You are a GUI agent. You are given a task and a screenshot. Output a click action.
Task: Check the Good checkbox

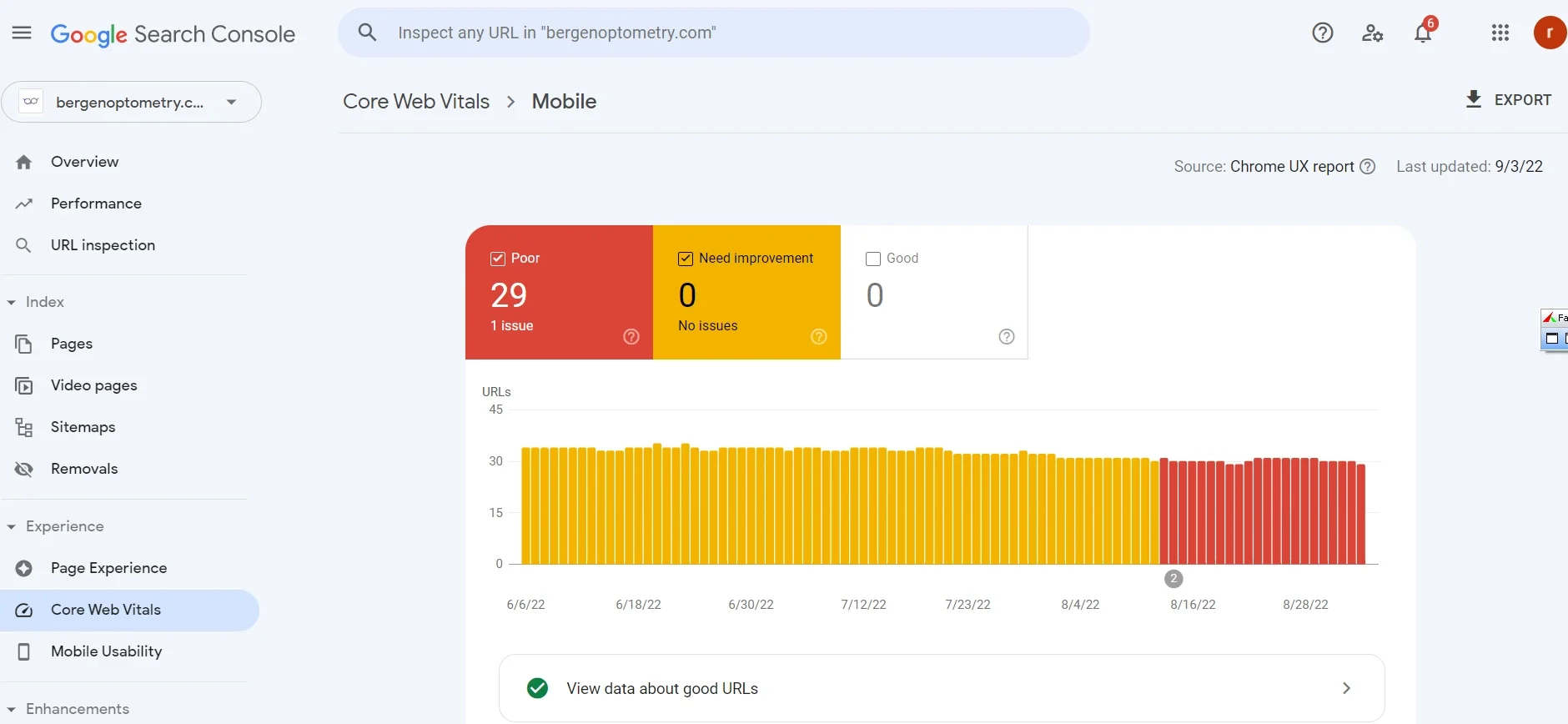[873, 259]
